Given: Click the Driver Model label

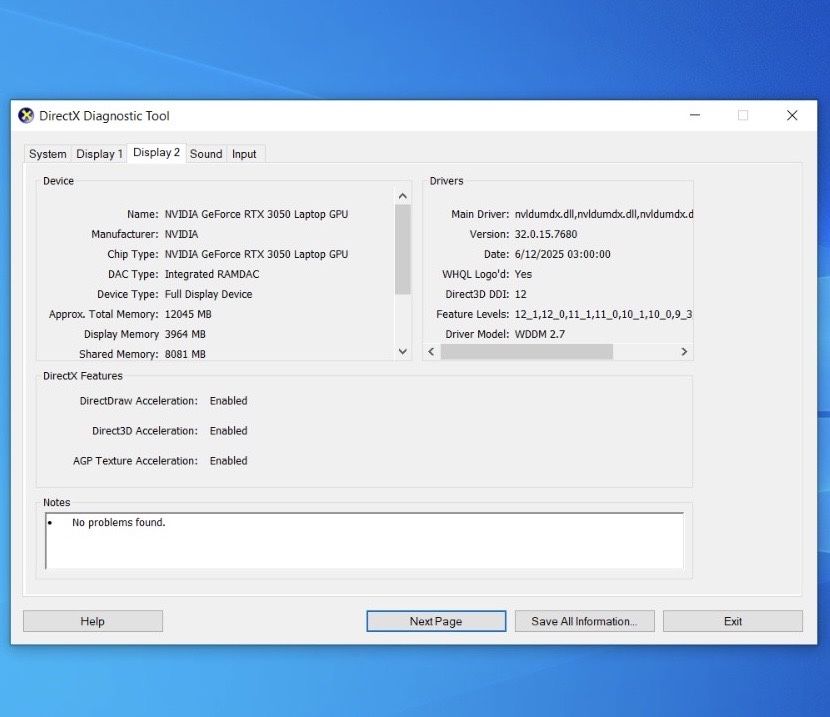Looking at the screenshot, I should click(x=477, y=334).
